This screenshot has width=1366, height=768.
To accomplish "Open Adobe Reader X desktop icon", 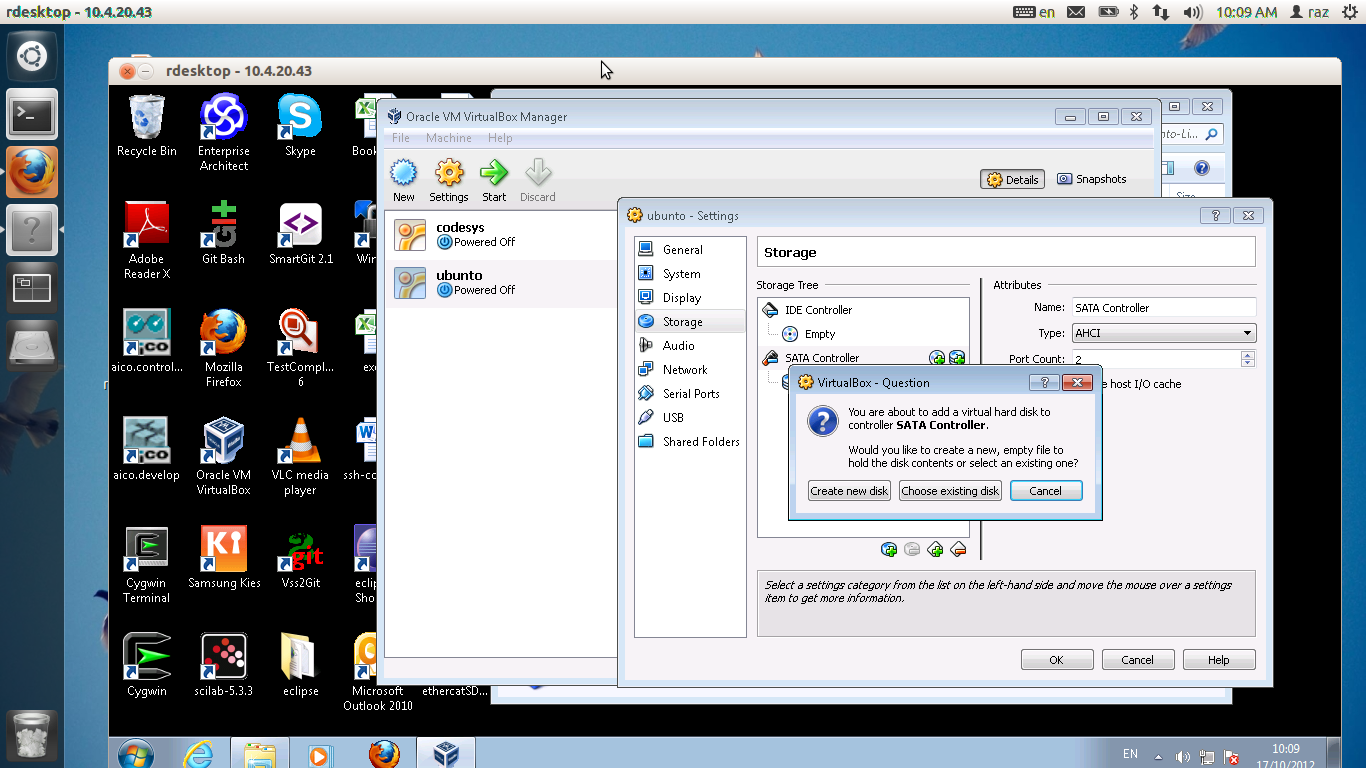I will tap(147, 241).
